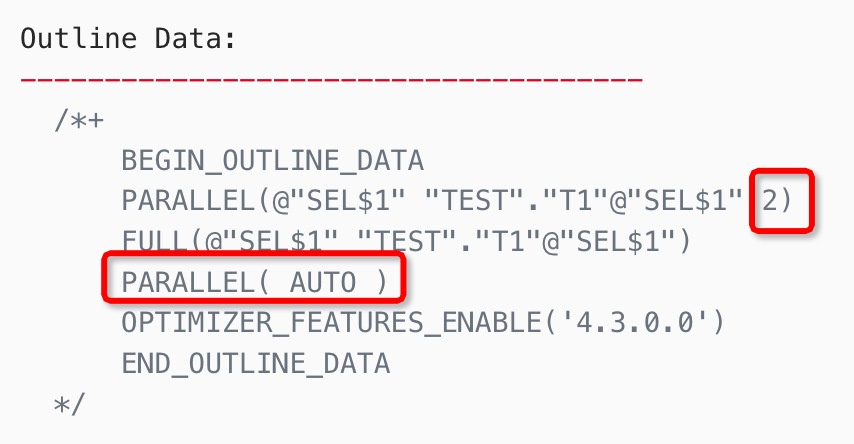Click the red dashed separator line
The image size is (854, 444).
pos(330,78)
